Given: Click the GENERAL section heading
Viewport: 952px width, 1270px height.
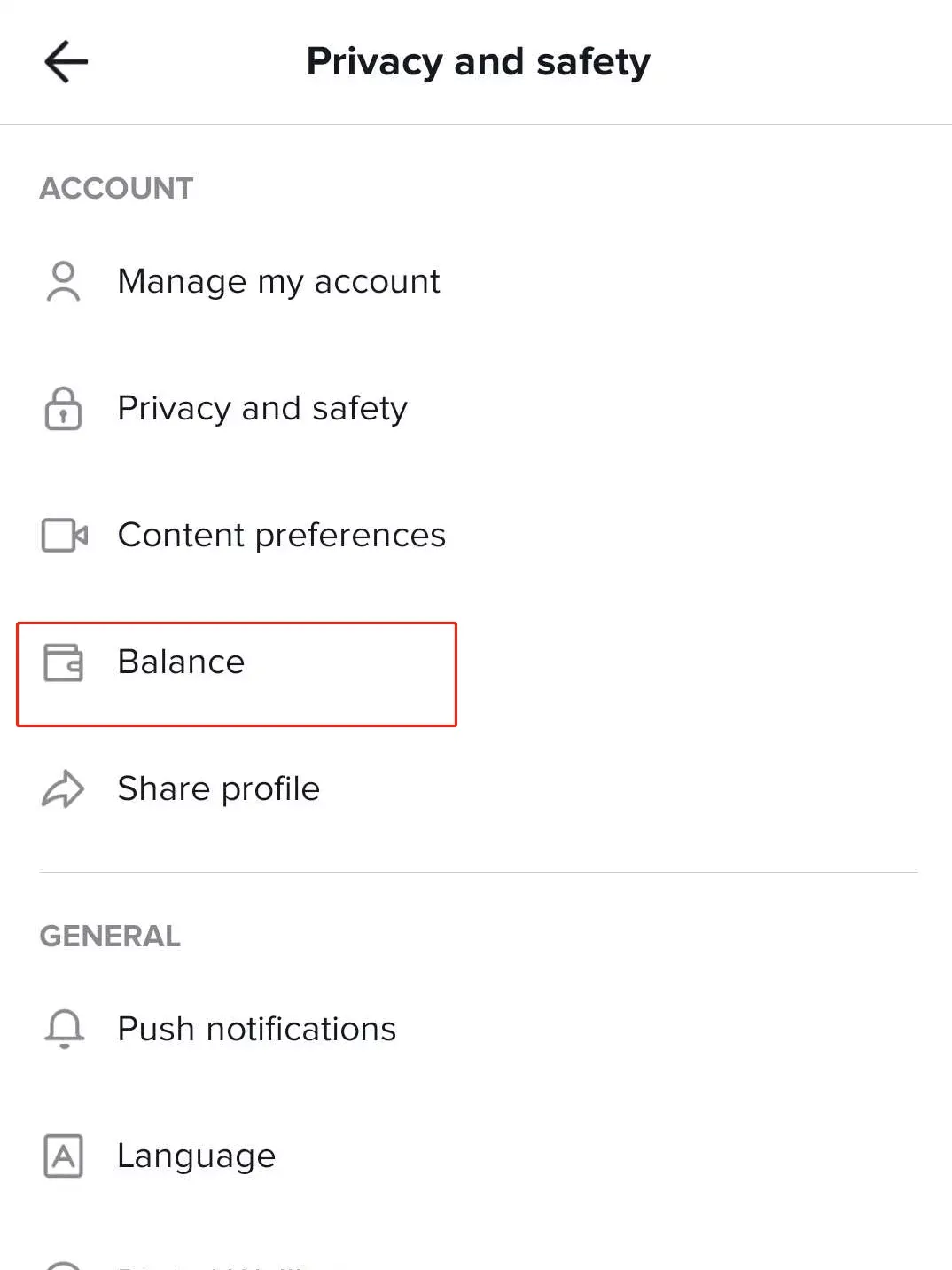Looking at the screenshot, I should point(110,936).
